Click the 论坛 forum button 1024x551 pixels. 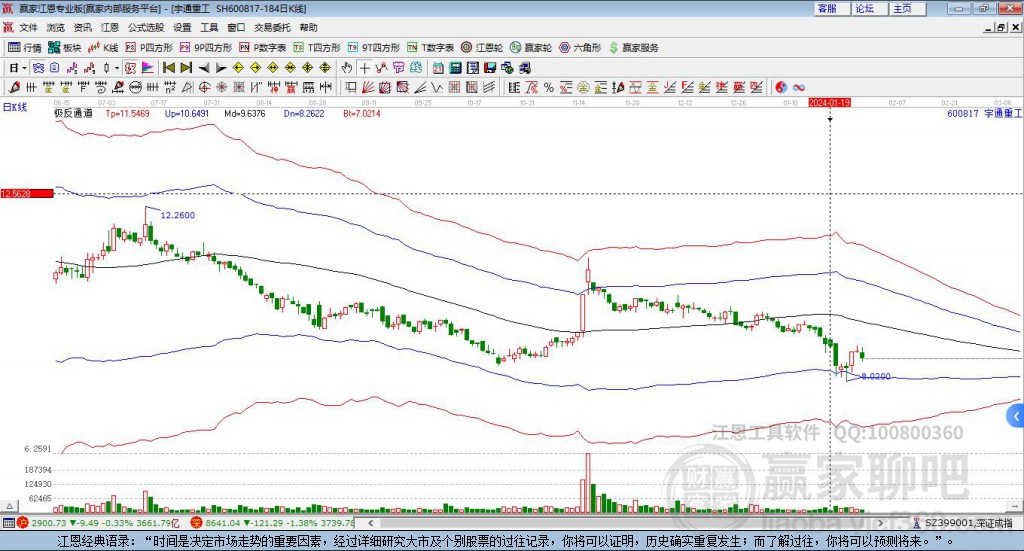(x=870, y=8)
